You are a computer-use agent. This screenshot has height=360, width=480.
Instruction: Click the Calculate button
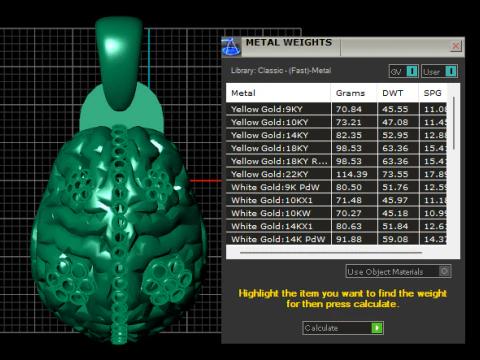343,328
